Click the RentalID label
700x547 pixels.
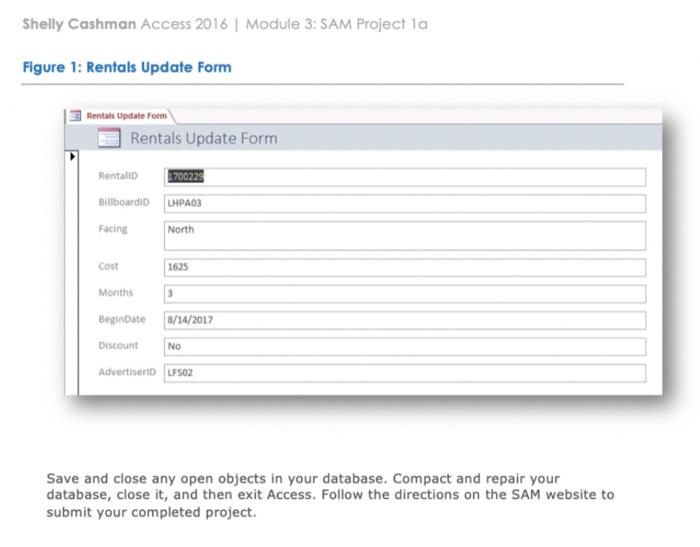click(x=118, y=176)
